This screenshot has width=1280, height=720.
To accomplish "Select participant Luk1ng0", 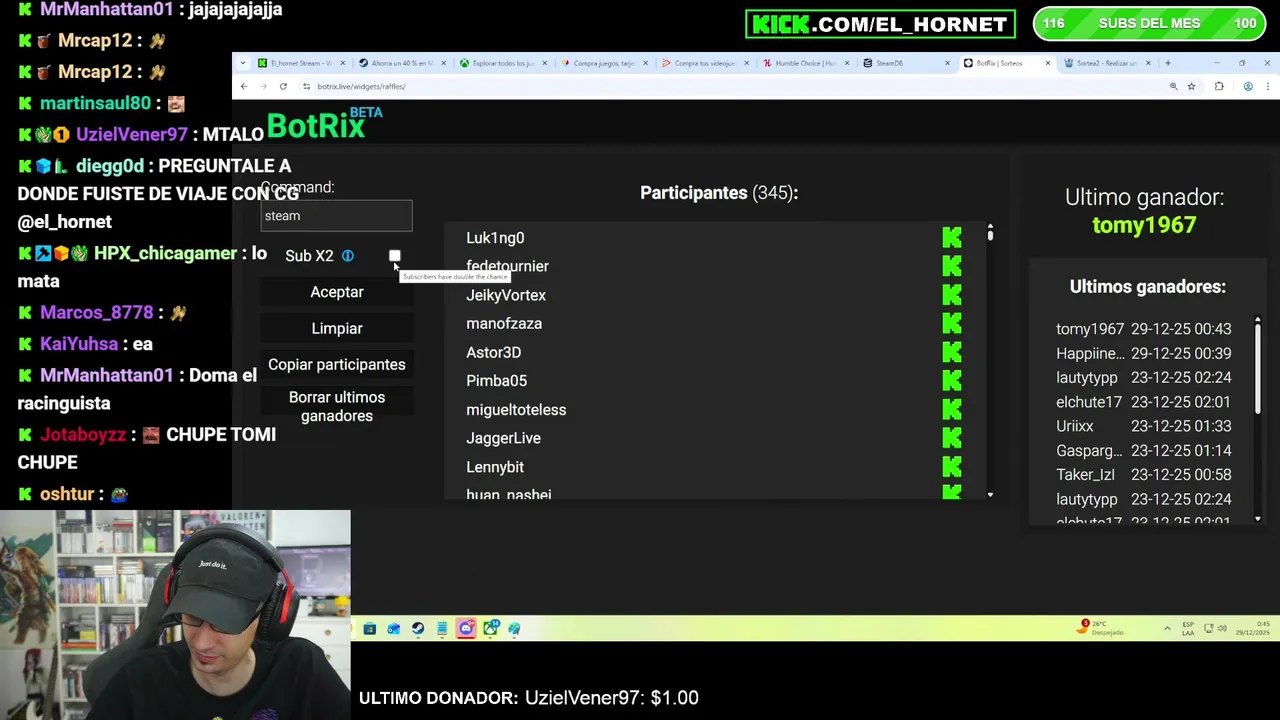I will coord(495,238).
